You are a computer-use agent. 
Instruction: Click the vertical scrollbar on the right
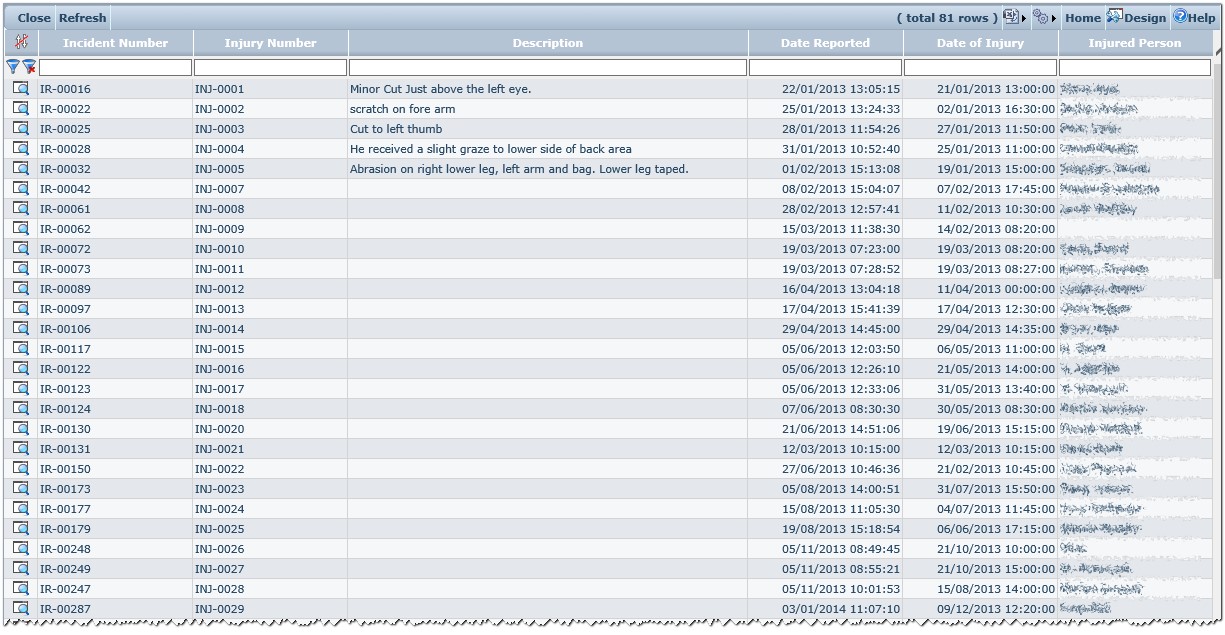[x=1216, y=300]
